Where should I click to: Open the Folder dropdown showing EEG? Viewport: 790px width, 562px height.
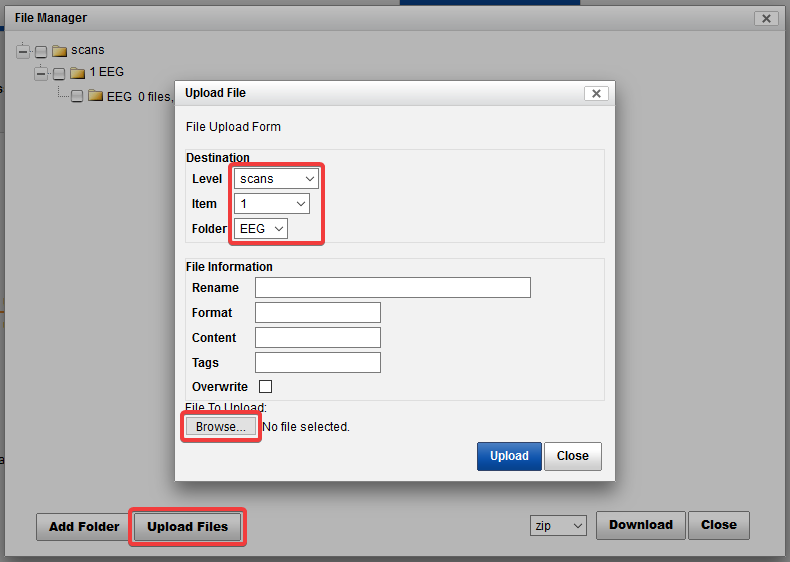(261, 229)
